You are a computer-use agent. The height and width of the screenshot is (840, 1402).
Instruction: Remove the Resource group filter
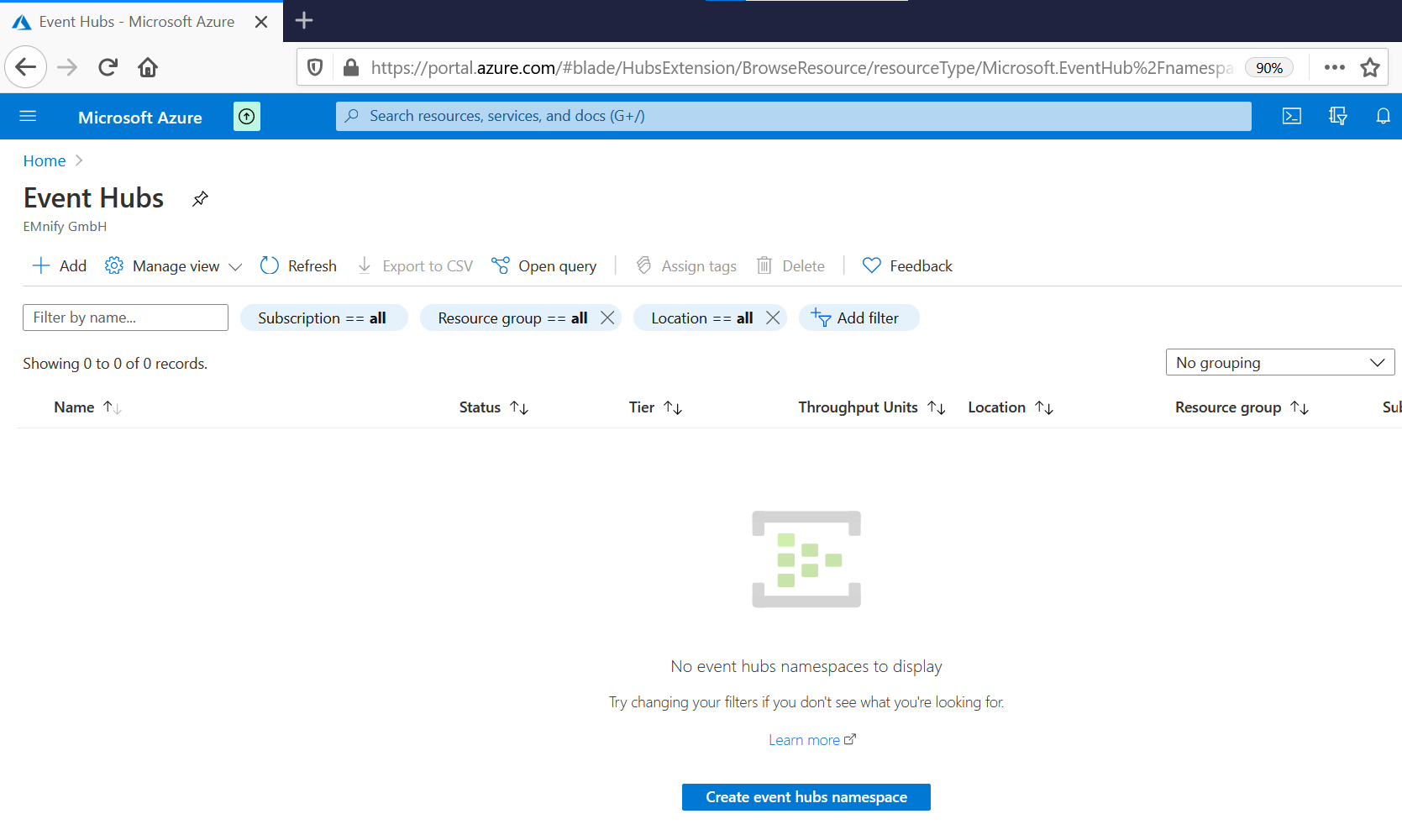[607, 318]
